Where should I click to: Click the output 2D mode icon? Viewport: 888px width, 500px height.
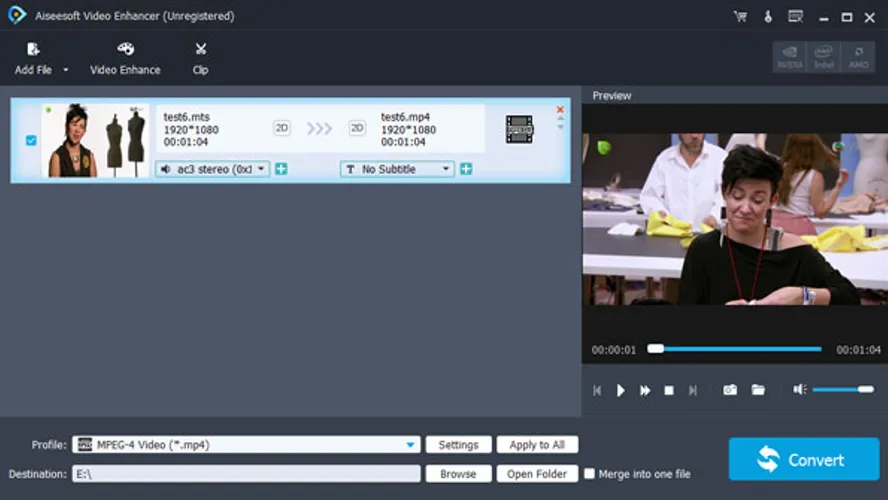[357, 129]
